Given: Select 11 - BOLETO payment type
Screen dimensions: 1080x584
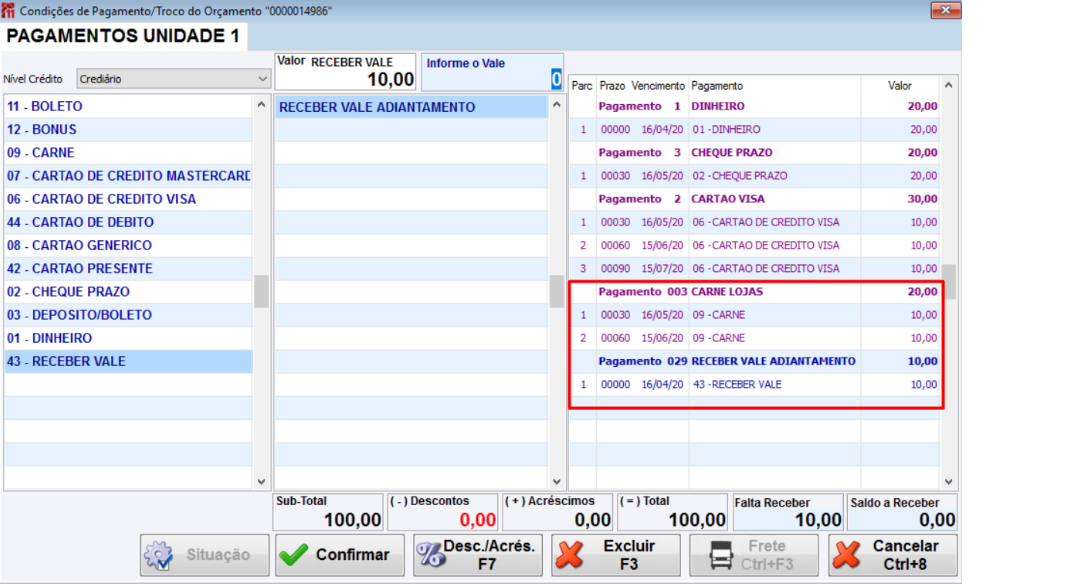Looking at the screenshot, I should 128,106.
